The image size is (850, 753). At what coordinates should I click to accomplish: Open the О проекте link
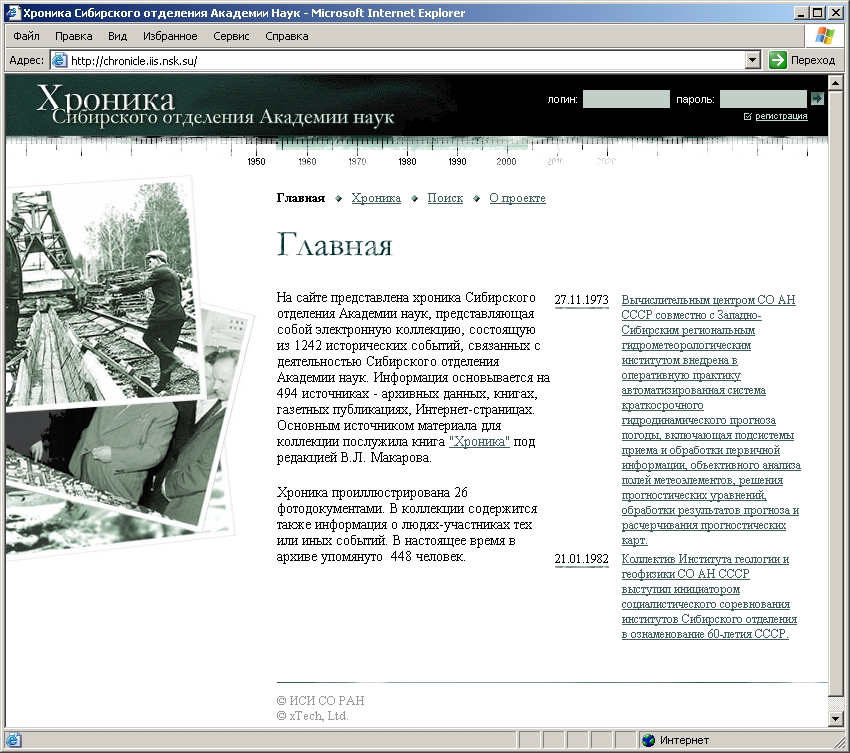coord(517,198)
